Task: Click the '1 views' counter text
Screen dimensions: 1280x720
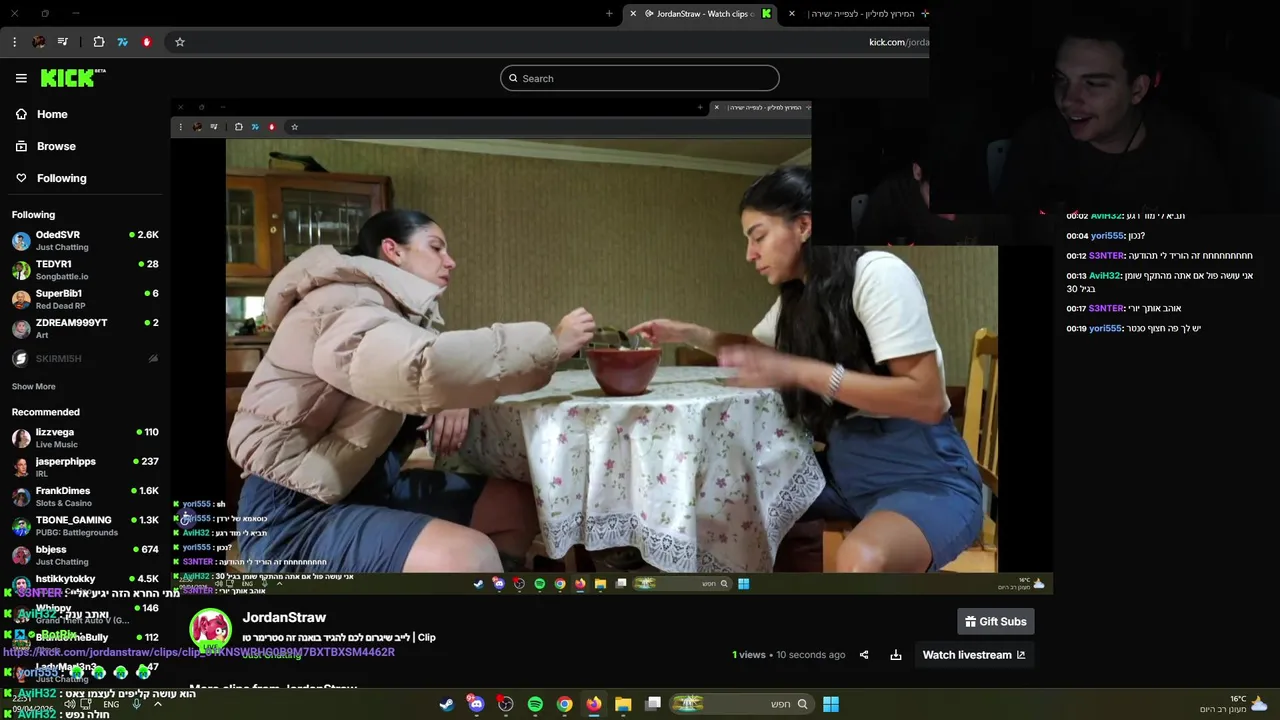Action: tap(749, 655)
